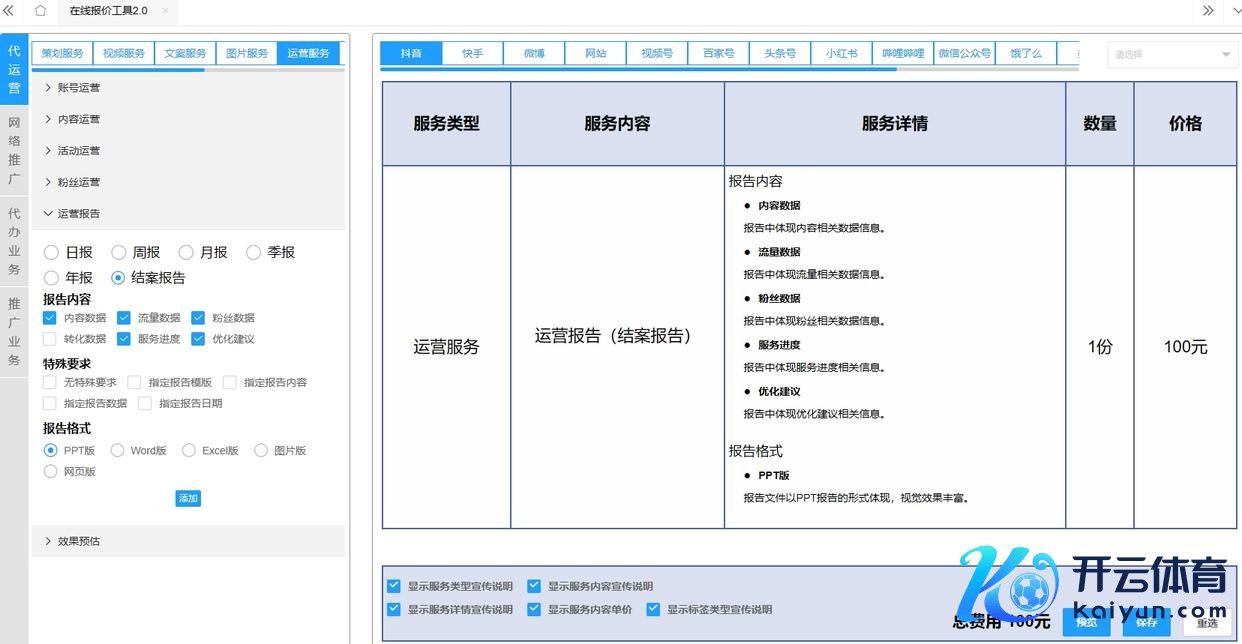Open the 请选择 dropdown
The width and height of the screenshot is (1242, 644).
[x=1172, y=55]
